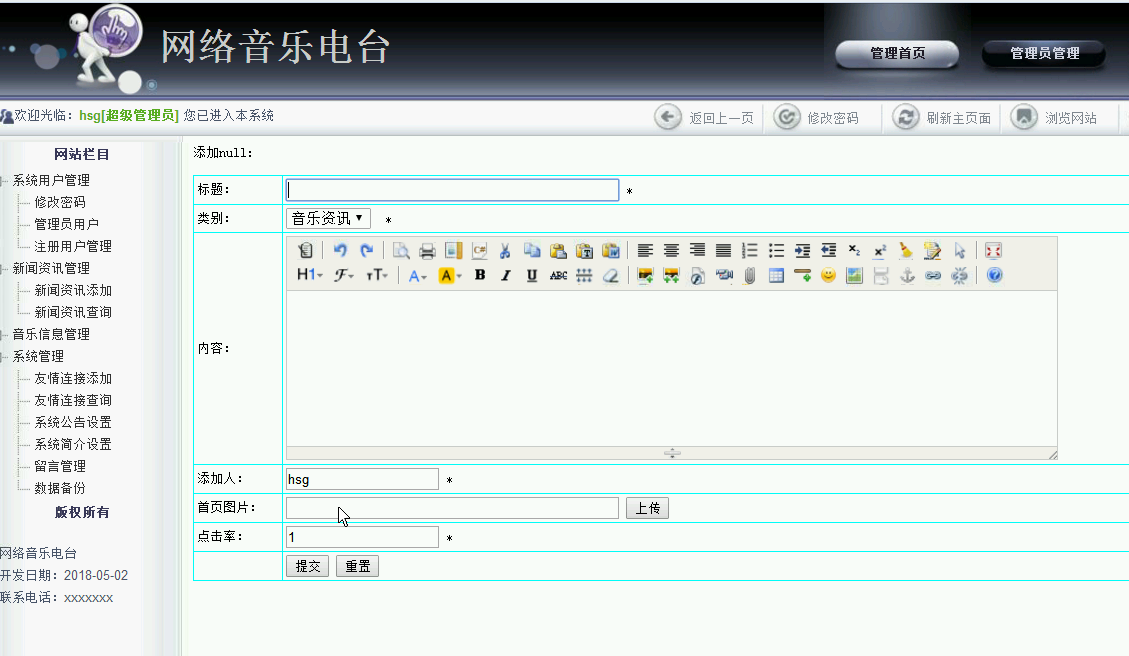The image size is (1129, 656).
Task: Open the editor about/help icon
Action: point(994,275)
